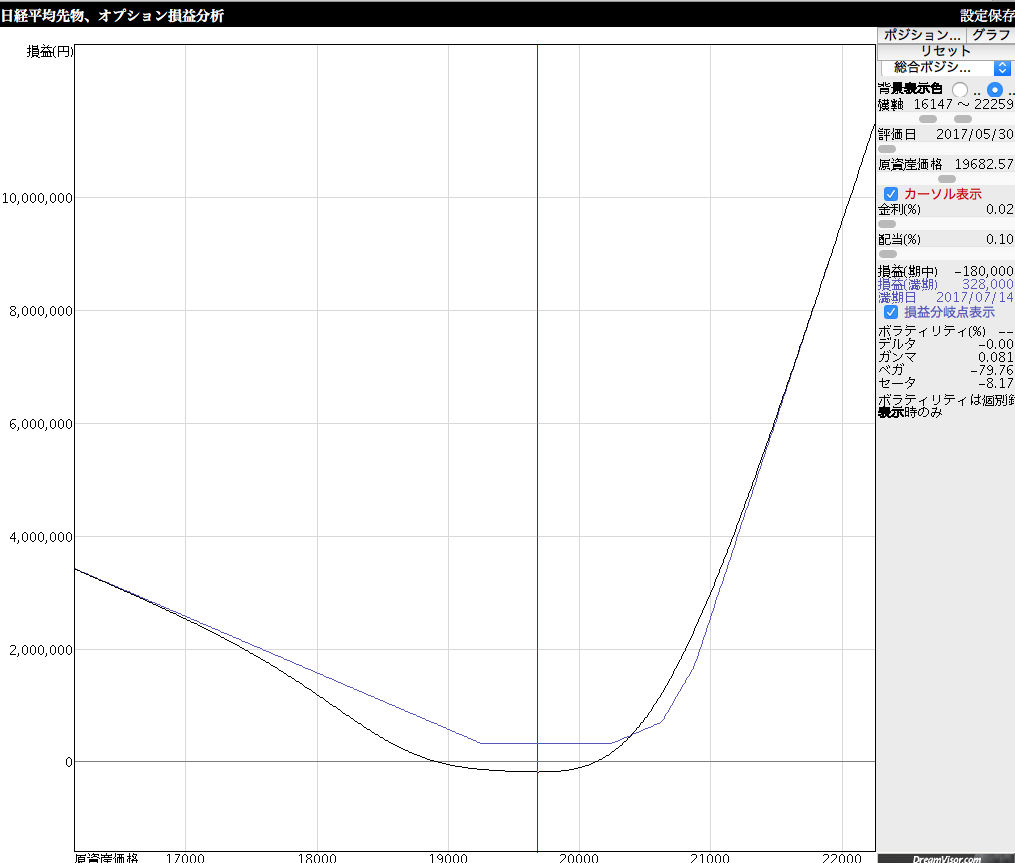Image resolution: width=1015 pixels, height=863 pixels.
Task: Disable the 損益分岐点表示 checkbox
Action: [891, 312]
